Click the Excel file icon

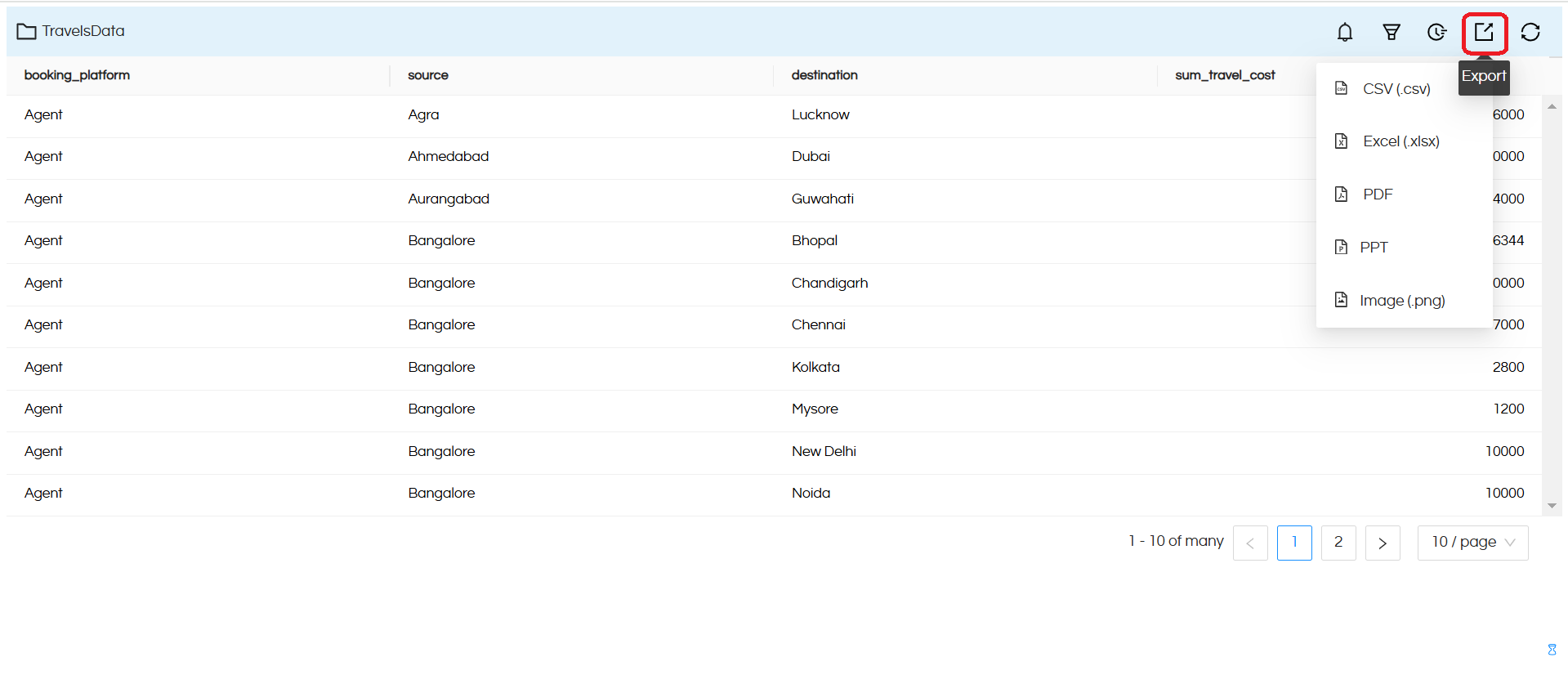point(1341,141)
